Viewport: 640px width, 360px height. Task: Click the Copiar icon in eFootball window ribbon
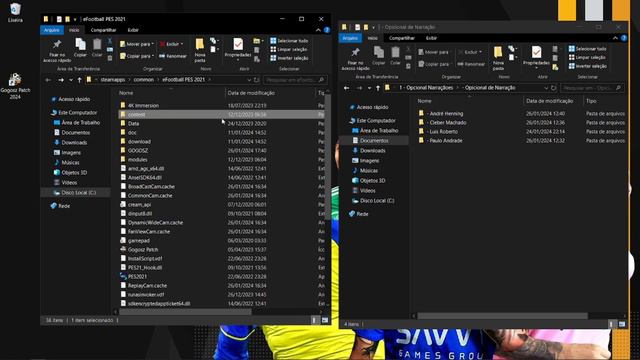click(80, 48)
